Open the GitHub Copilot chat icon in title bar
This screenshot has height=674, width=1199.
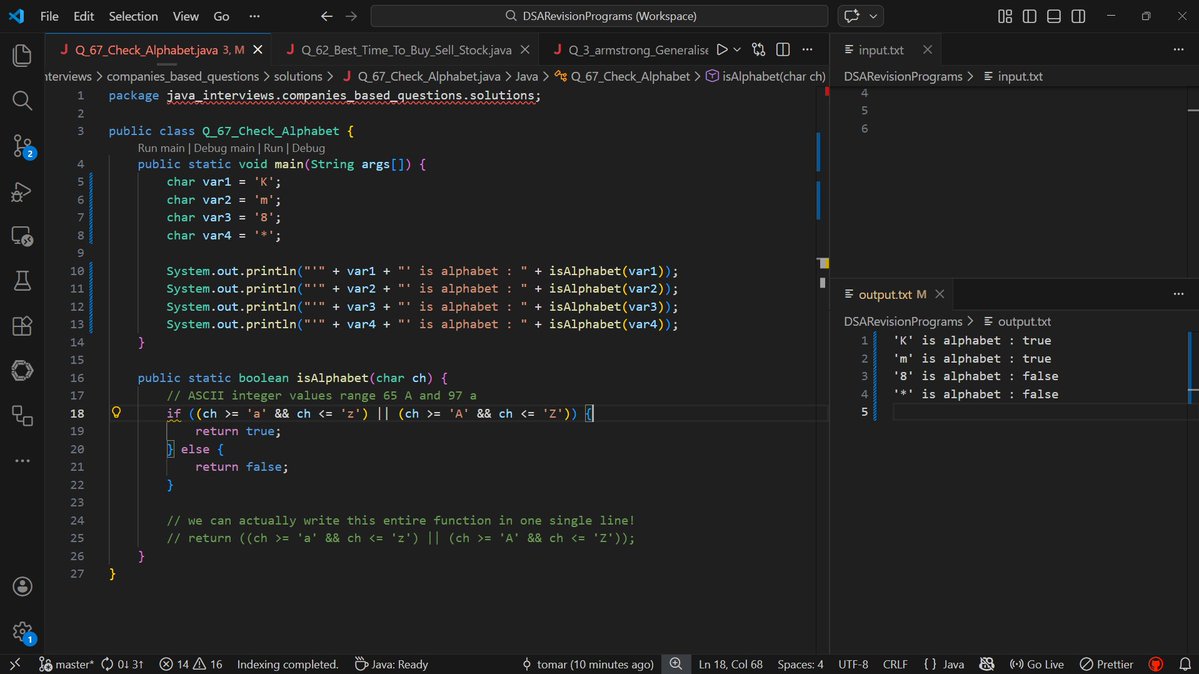pos(852,16)
